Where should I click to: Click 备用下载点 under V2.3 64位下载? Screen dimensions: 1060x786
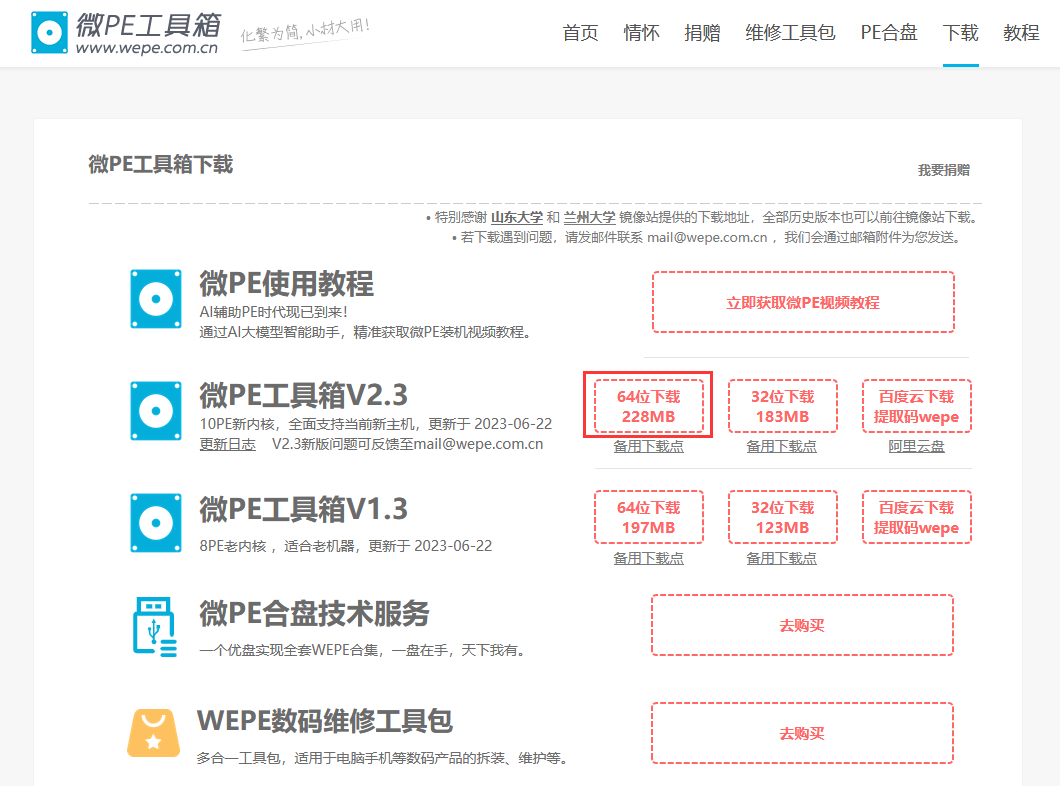coord(648,447)
